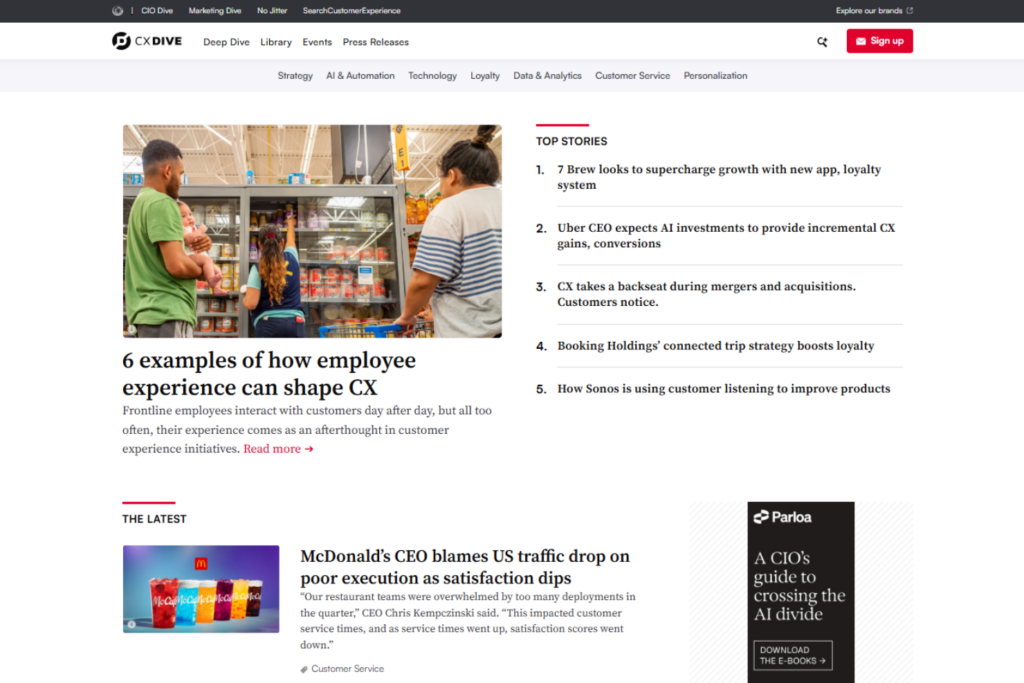Open the Library section

[276, 42]
